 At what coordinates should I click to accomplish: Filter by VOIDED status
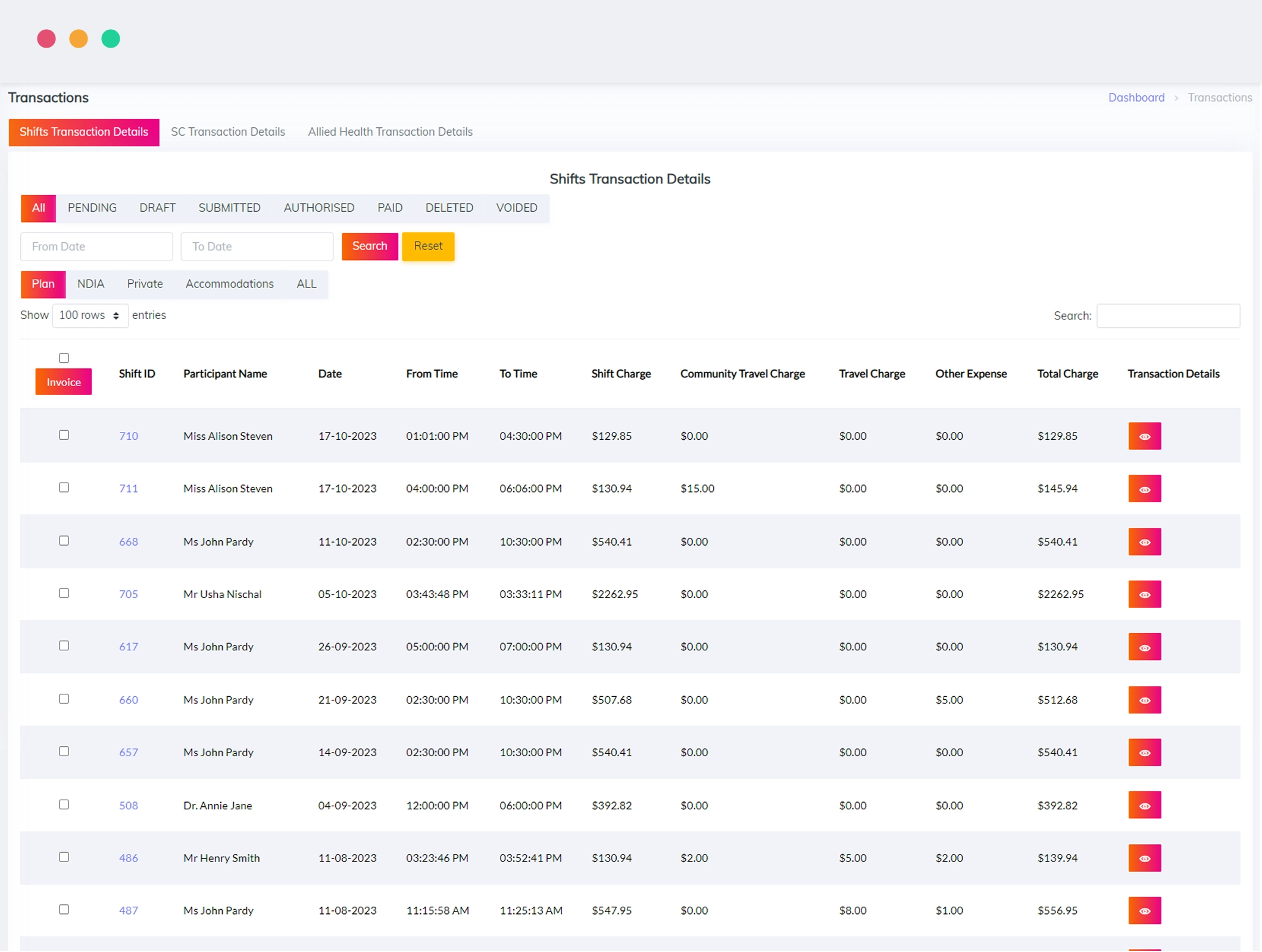[x=517, y=208]
